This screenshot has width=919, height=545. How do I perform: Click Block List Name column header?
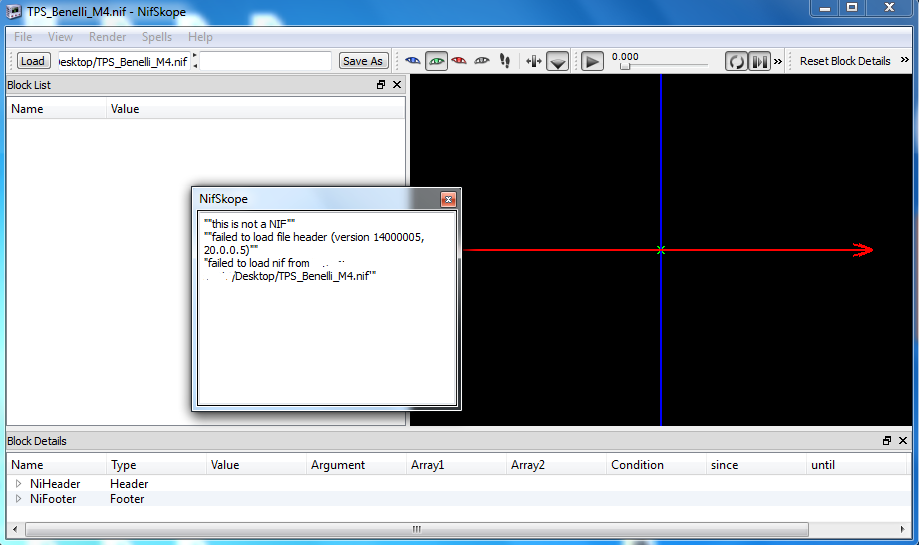click(57, 109)
